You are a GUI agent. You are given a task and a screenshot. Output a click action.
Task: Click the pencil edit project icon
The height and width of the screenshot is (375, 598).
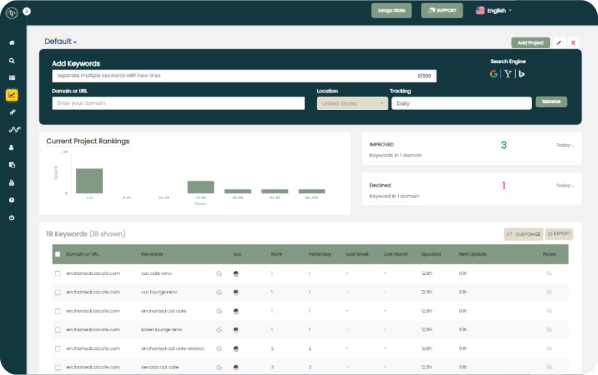(559, 43)
